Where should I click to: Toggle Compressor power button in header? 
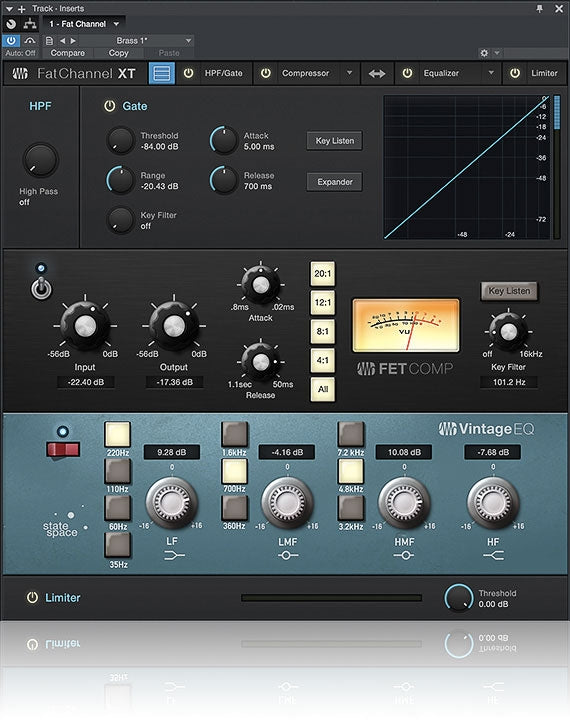[x=266, y=73]
